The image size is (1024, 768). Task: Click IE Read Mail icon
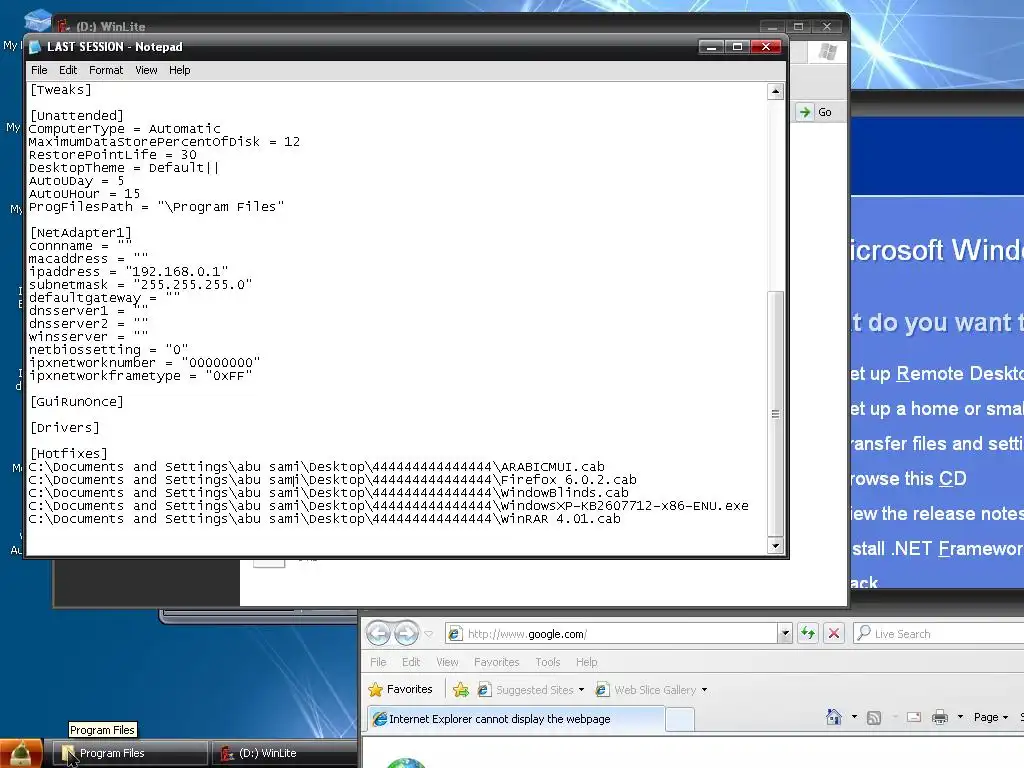914,717
